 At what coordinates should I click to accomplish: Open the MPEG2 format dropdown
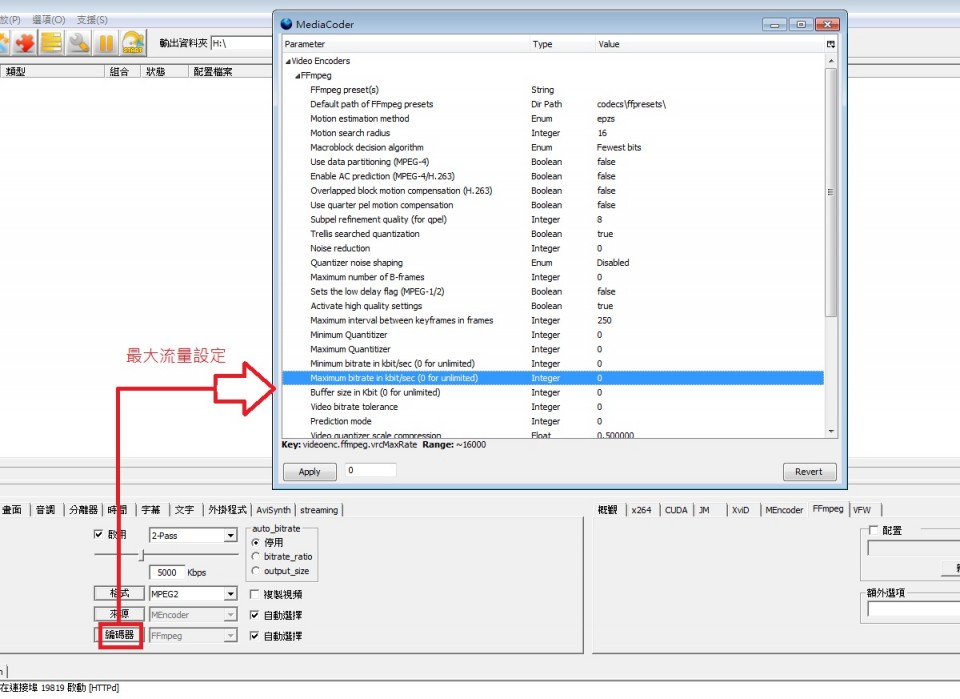(230, 594)
